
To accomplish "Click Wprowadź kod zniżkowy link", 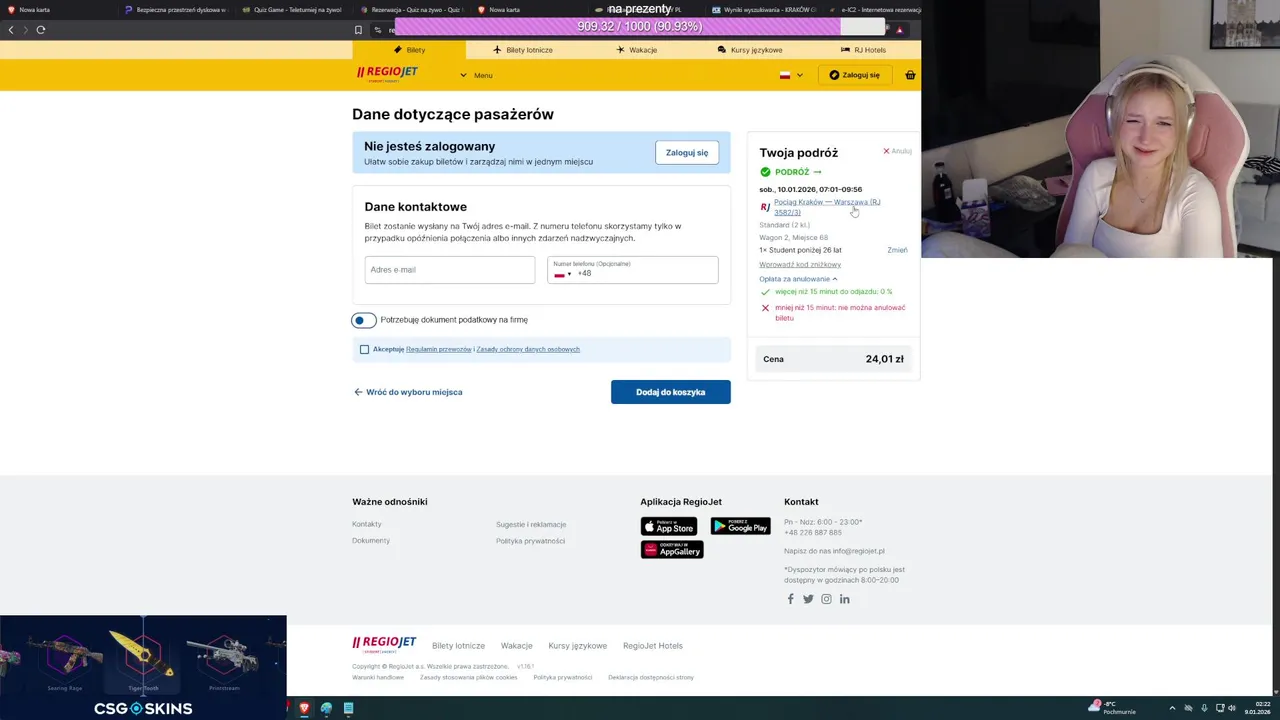I will pos(800,265).
